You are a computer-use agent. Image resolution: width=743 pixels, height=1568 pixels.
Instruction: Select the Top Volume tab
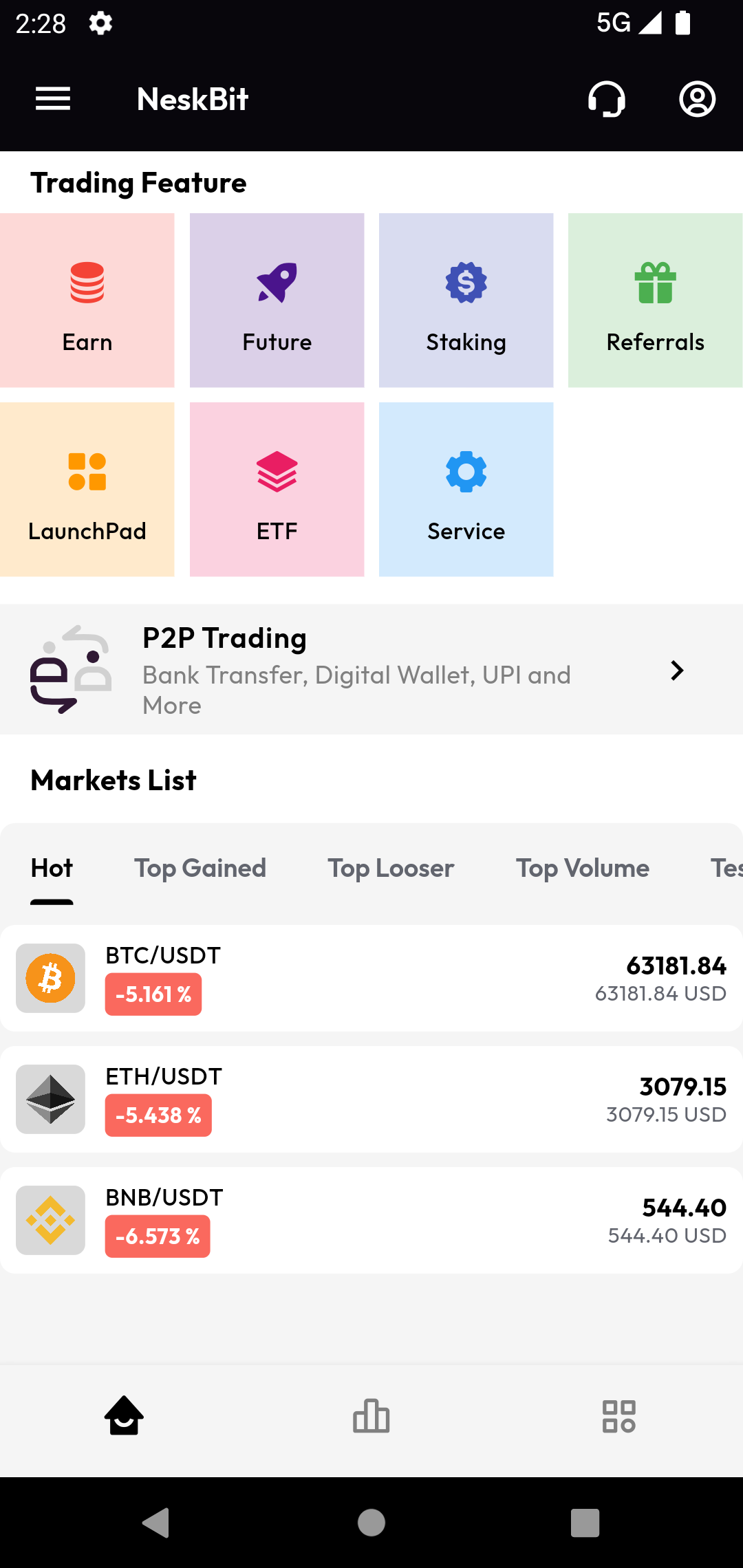(583, 869)
